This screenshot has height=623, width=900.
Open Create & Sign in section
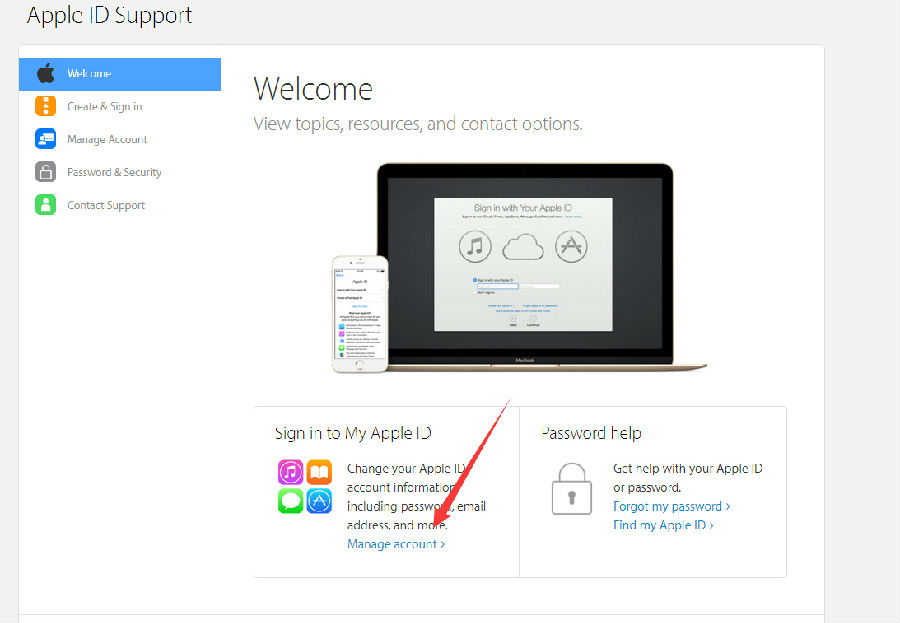click(104, 107)
